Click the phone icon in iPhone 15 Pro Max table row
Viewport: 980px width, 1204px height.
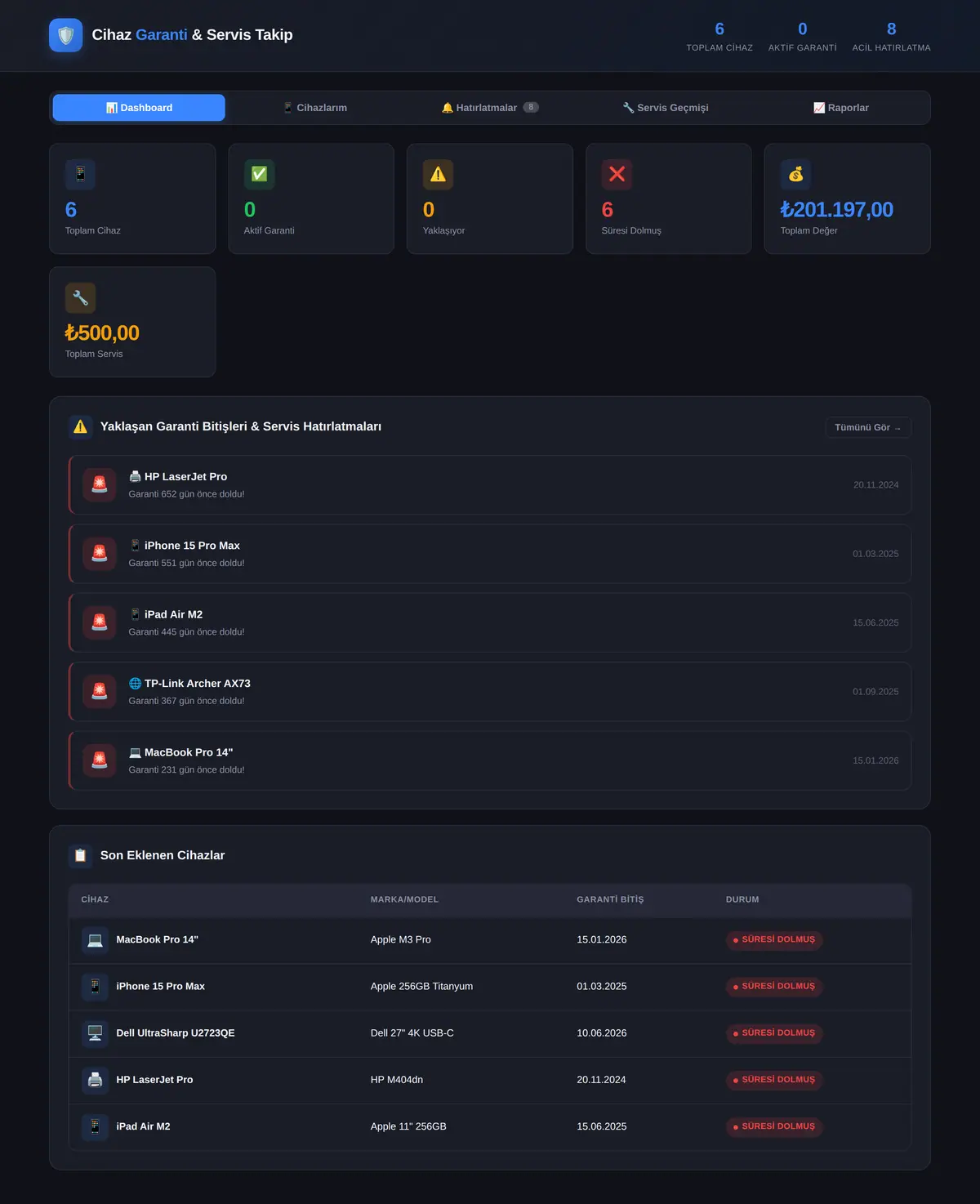(x=95, y=986)
